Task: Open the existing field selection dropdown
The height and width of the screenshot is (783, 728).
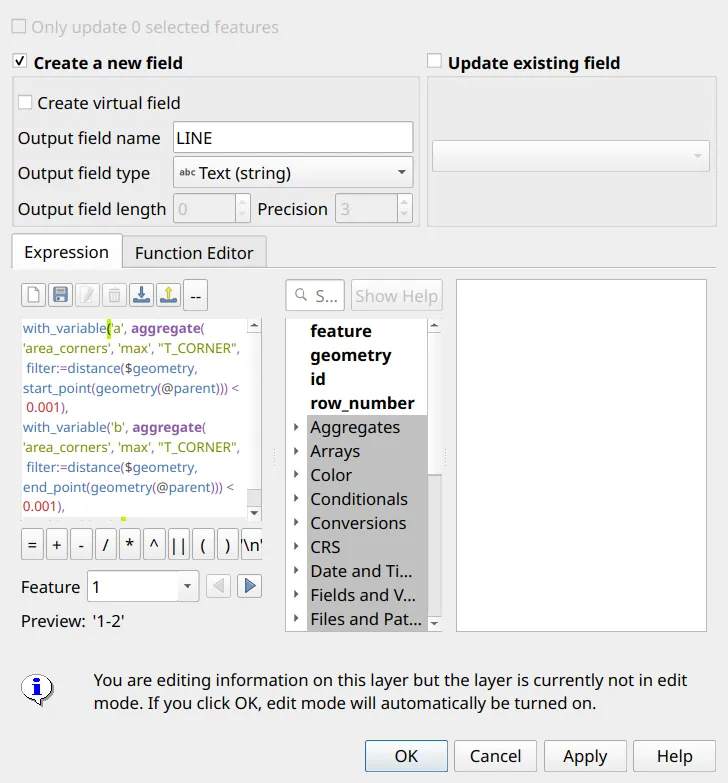Action: coord(571,156)
